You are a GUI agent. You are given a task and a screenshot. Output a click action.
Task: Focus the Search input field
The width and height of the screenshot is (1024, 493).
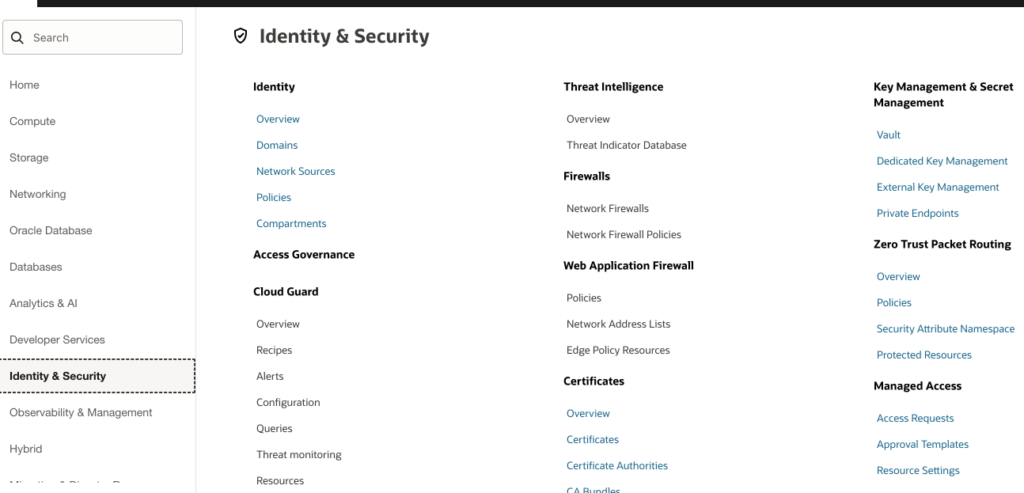(100, 38)
